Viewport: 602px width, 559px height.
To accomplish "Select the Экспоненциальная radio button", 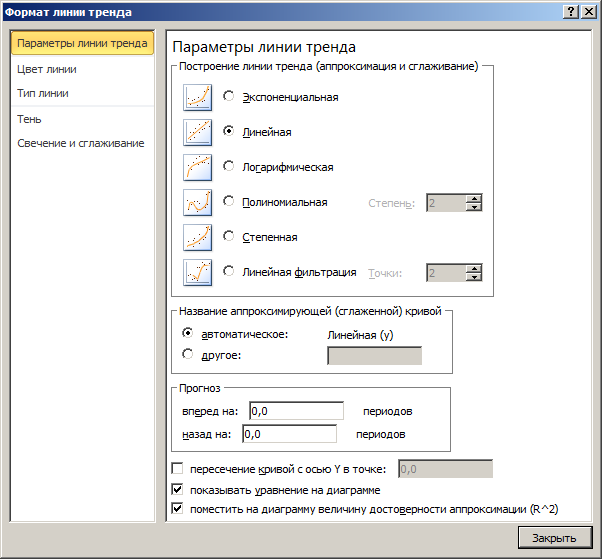I will click(x=228, y=96).
